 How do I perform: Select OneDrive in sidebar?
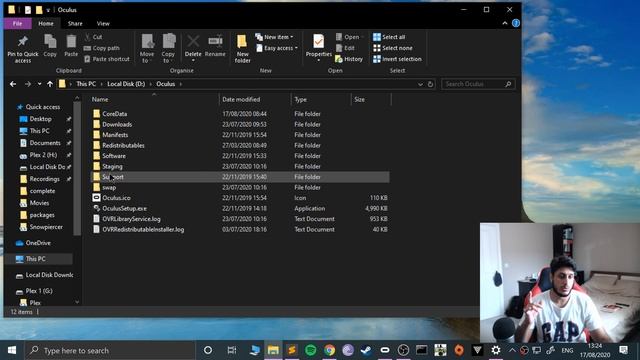coord(38,243)
